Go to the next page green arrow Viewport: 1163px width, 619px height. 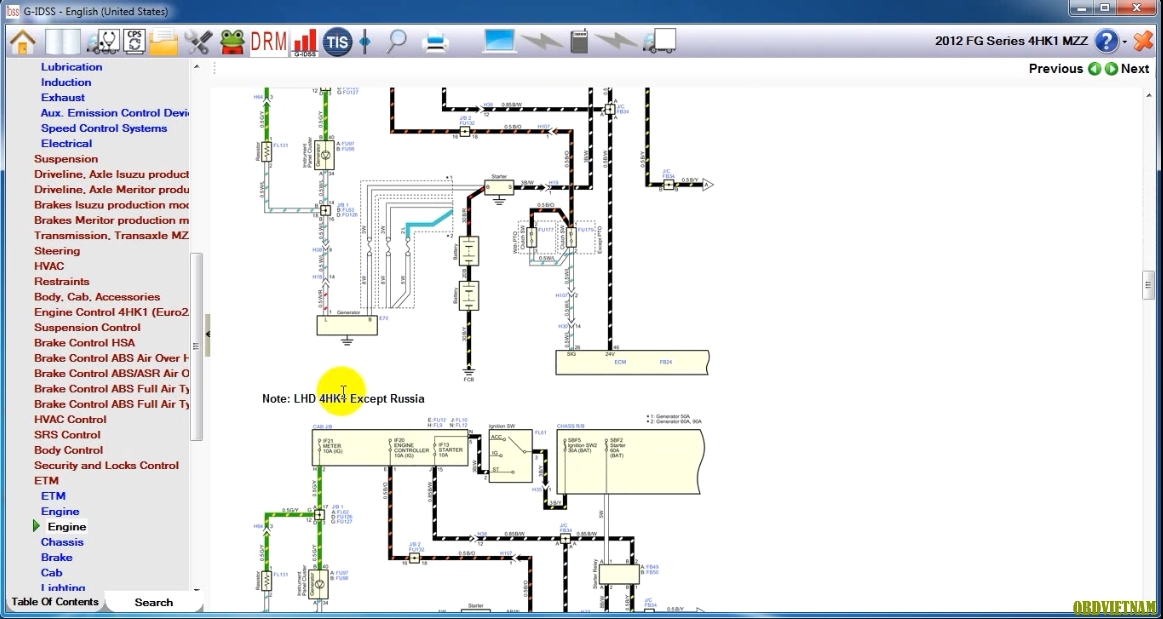coord(1111,69)
